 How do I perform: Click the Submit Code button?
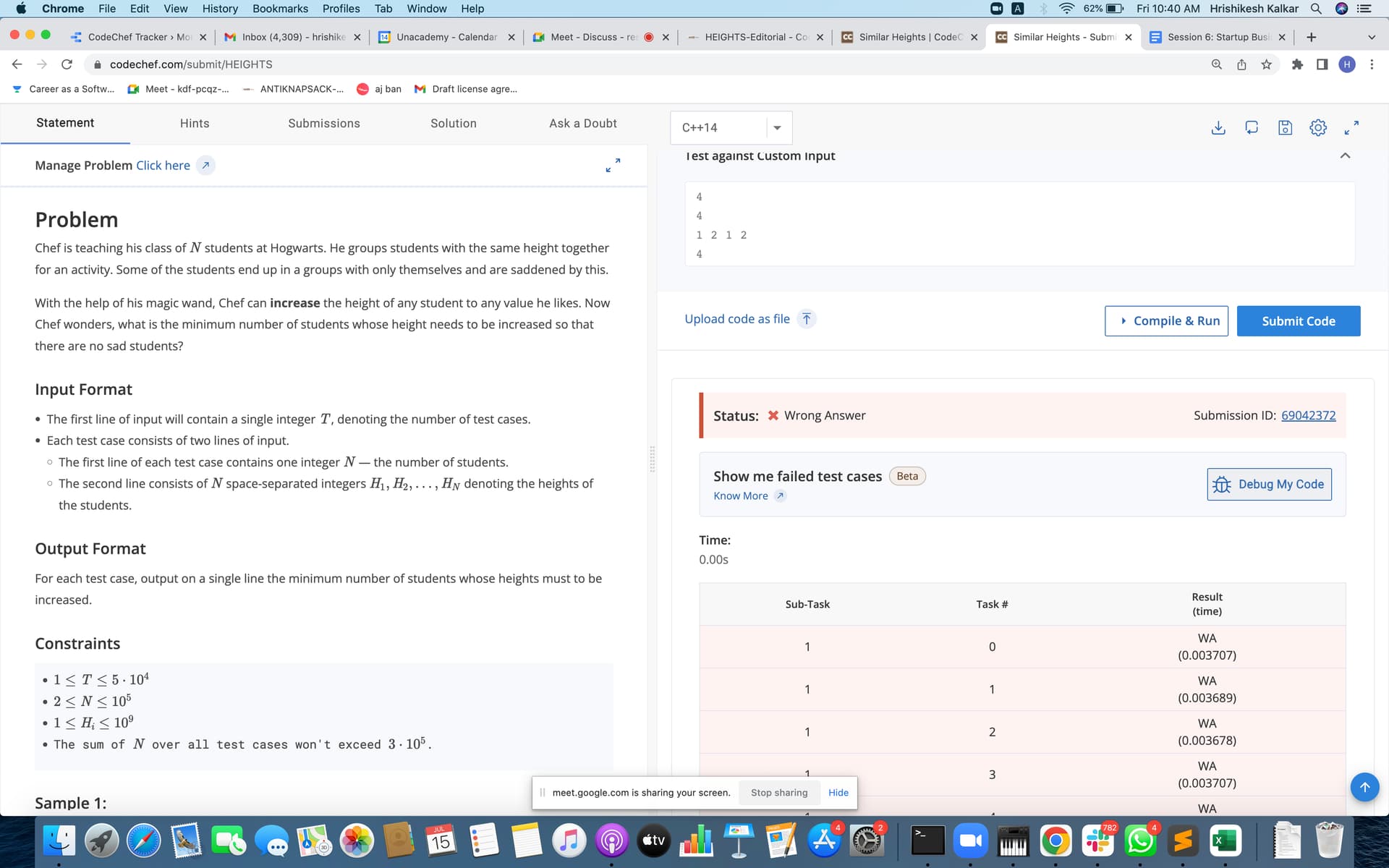pyautogui.click(x=1298, y=321)
